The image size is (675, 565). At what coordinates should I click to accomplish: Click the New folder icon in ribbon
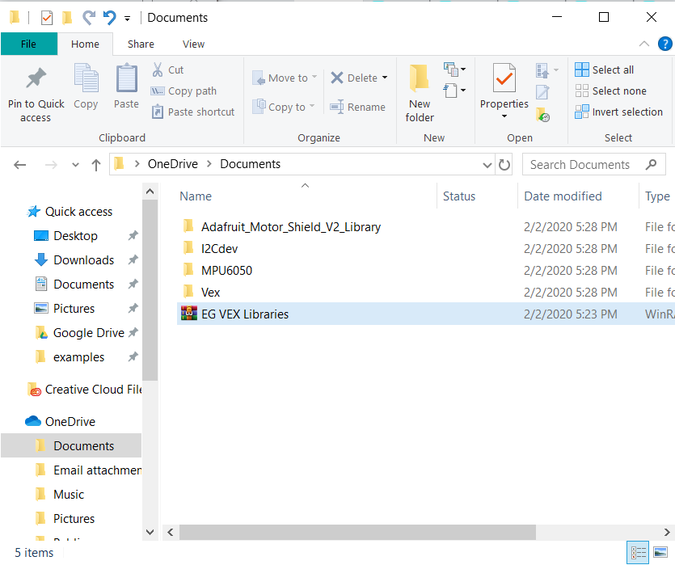tap(419, 78)
